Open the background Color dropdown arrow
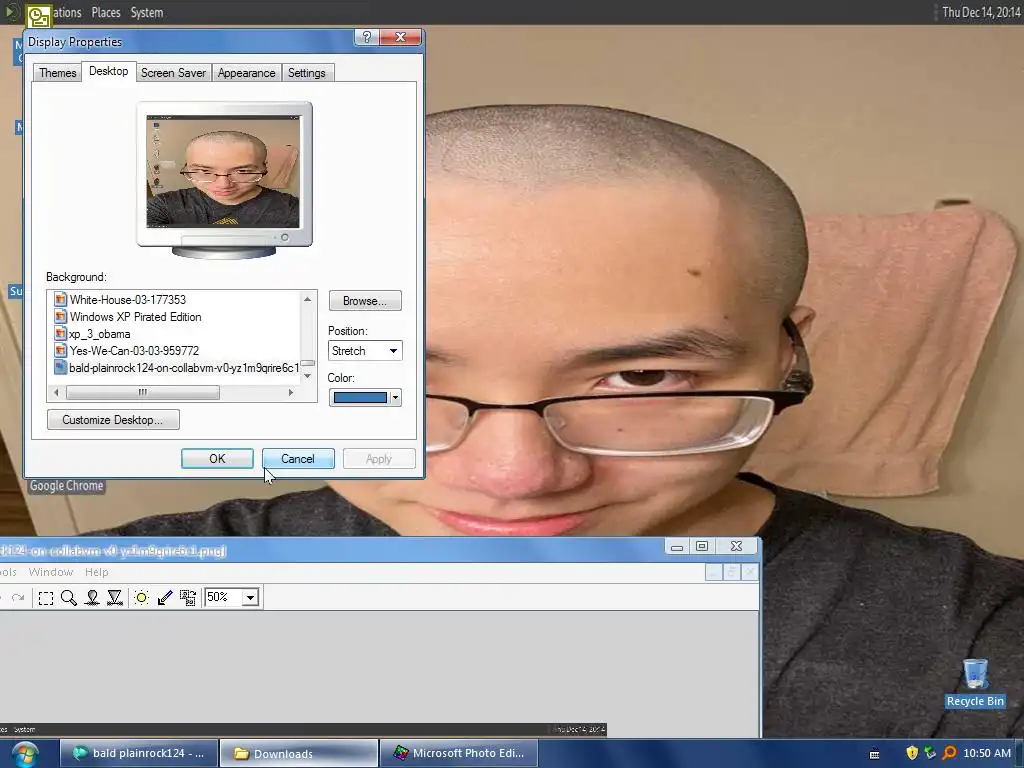 tap(395, 398)
